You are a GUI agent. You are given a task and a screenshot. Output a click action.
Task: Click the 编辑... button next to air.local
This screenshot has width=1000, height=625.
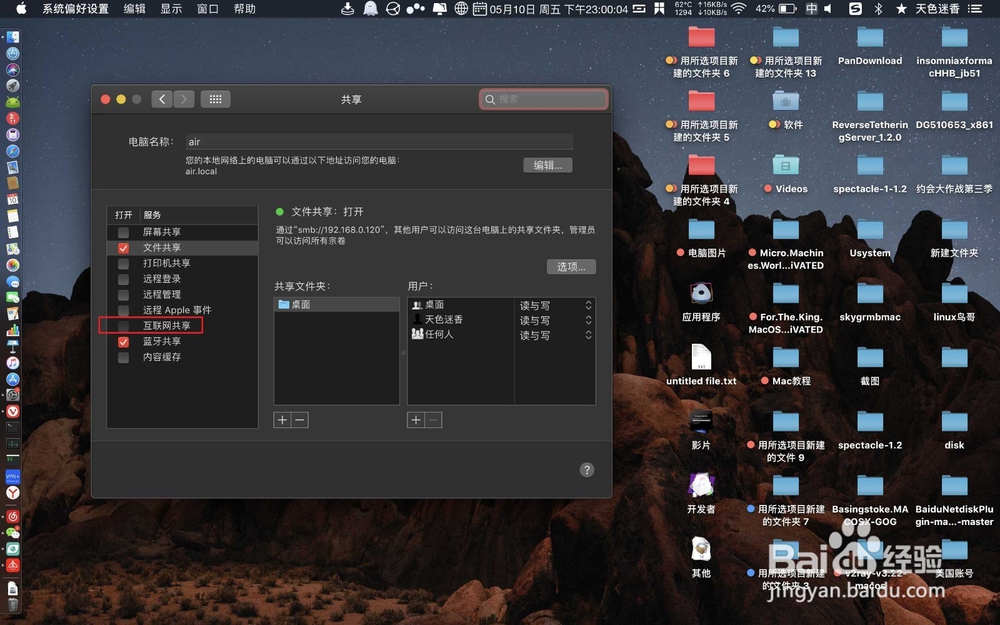click(548, 165)
